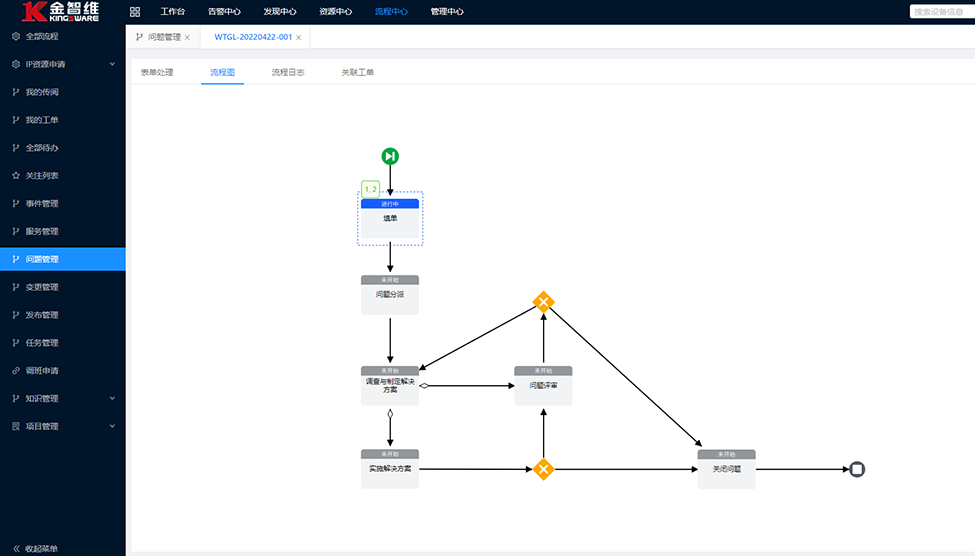Open 关注列表 sidebar item
This screenshot has width=975, height=556.
pyautogui.click(x=63, y=175)
